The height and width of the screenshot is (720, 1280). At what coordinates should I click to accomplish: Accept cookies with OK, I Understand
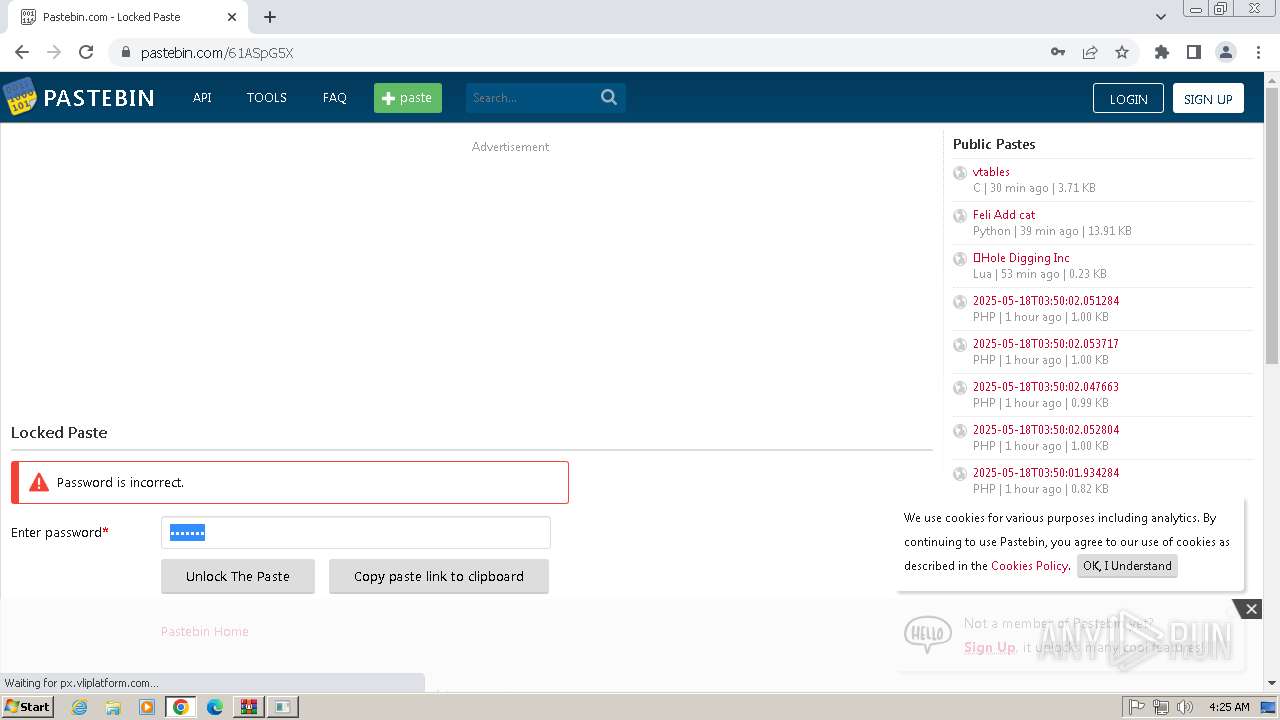point(1127,566)
